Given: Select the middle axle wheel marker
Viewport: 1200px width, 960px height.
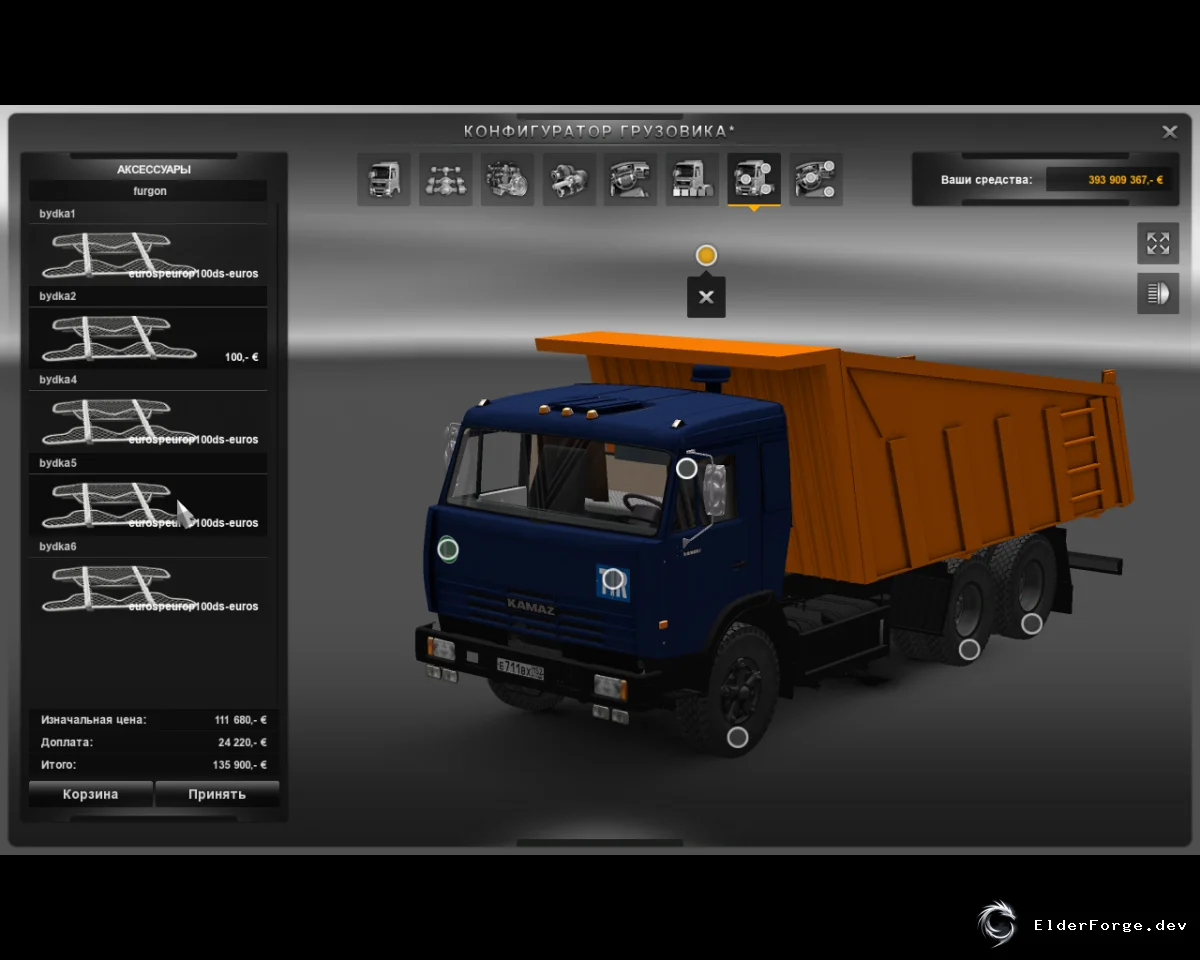Looking at the screenshot, I should 969,650.
